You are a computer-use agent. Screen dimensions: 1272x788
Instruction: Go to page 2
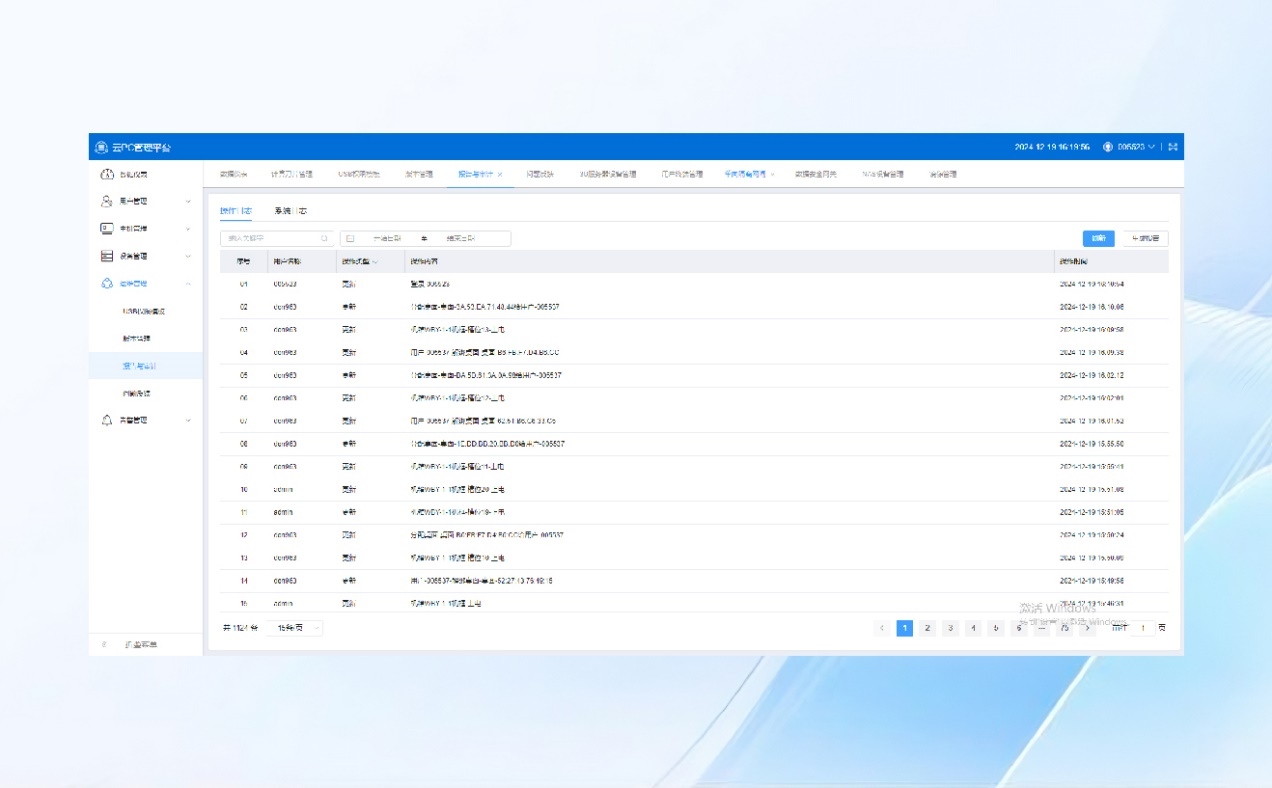pyautogui.click(x=928, y=628)
